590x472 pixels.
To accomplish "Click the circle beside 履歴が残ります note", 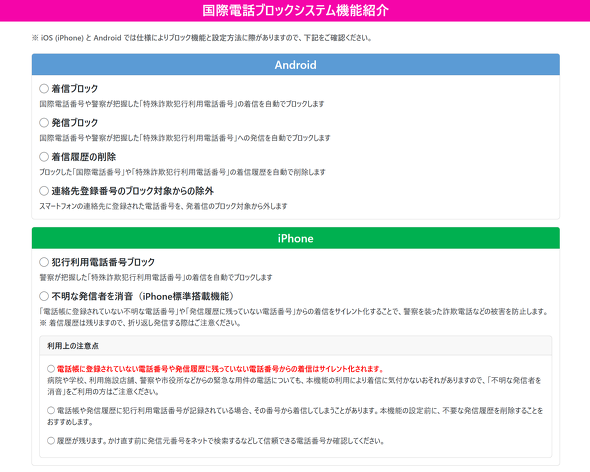I will [51, 440].
